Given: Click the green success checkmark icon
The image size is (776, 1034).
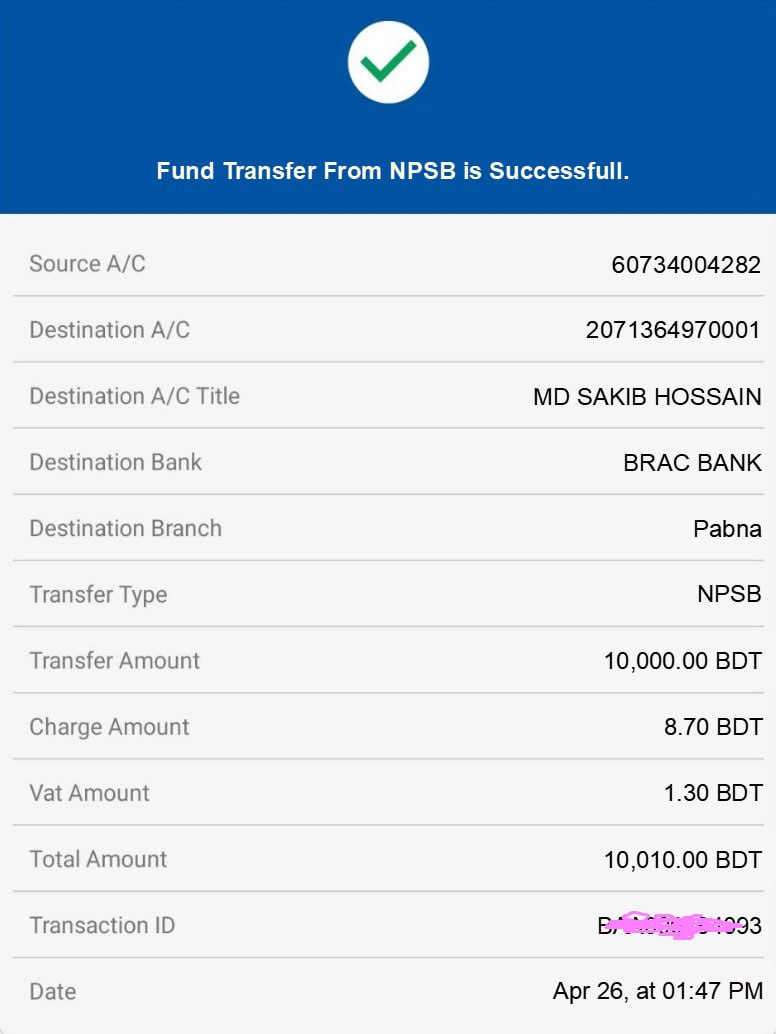Looking at the screenshot, I should point(388,62).
